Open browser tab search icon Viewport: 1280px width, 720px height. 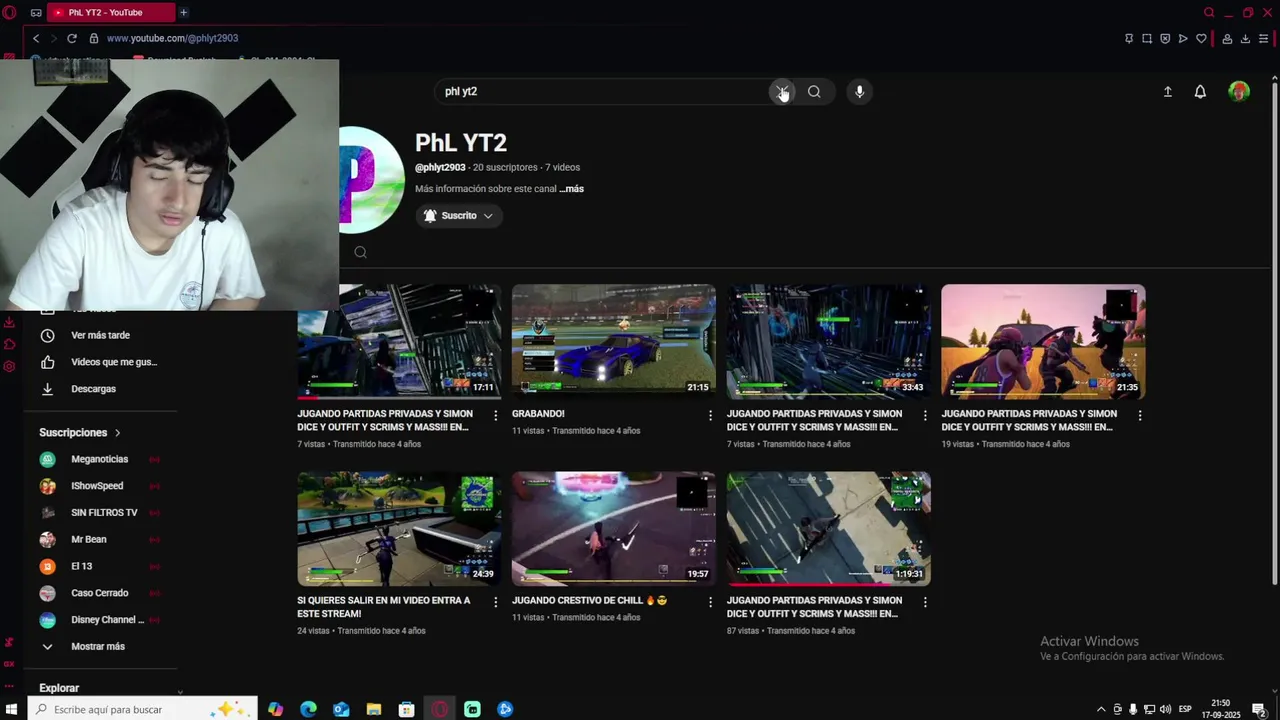1209,12
